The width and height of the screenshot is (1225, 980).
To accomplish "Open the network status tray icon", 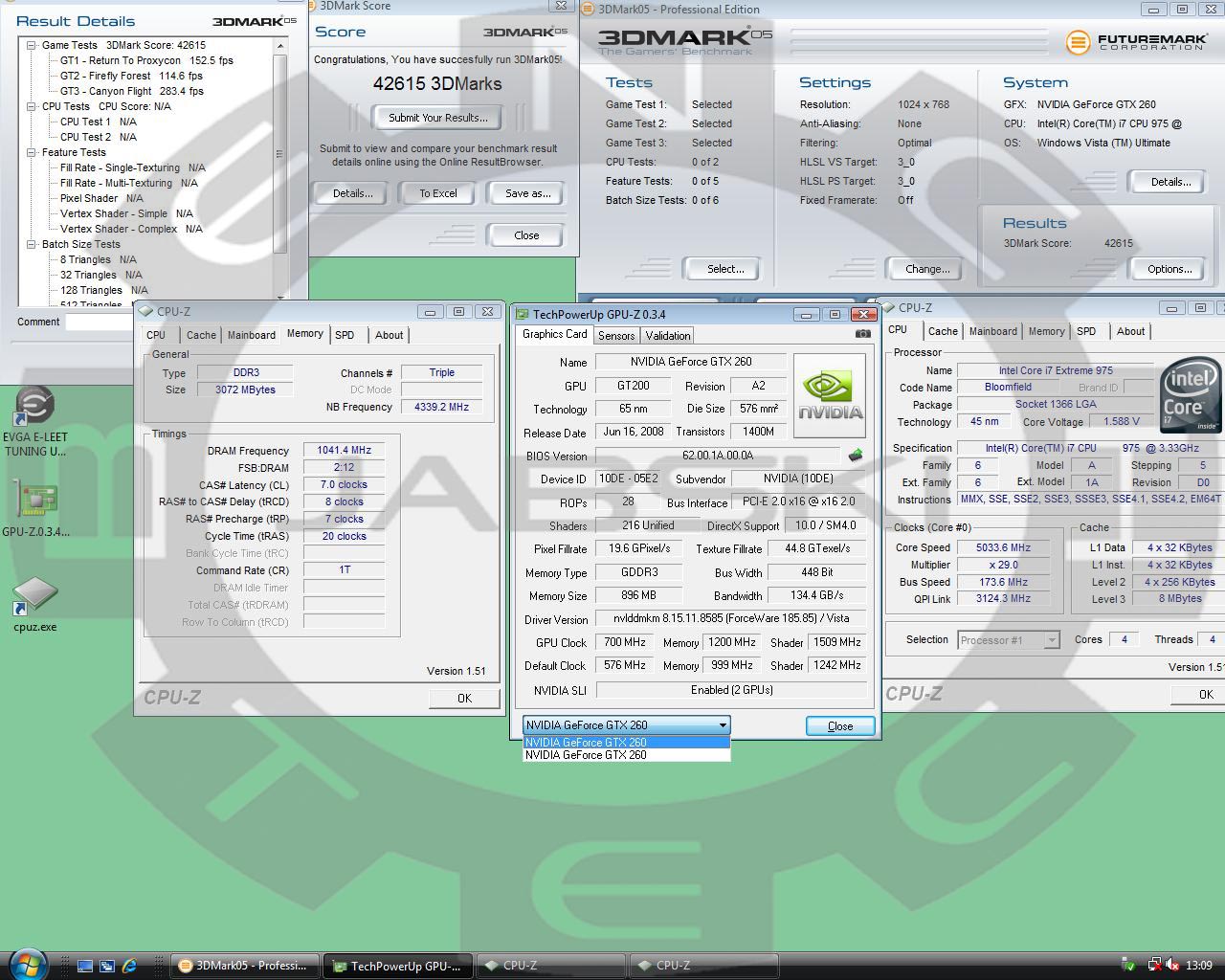I will [x=1154, y=966].
